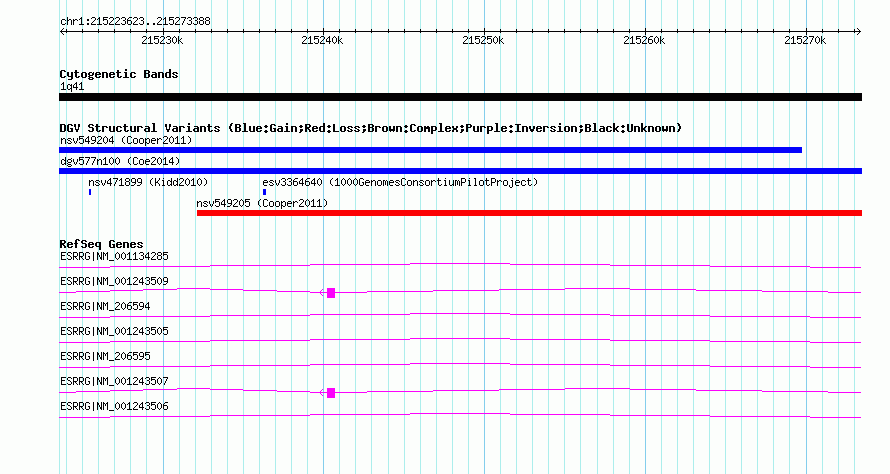Image resolution: width=890 pixels, height=474 pixels.
Task: Click the small blue nsv471899 variant mark
Action: (90, 192)
